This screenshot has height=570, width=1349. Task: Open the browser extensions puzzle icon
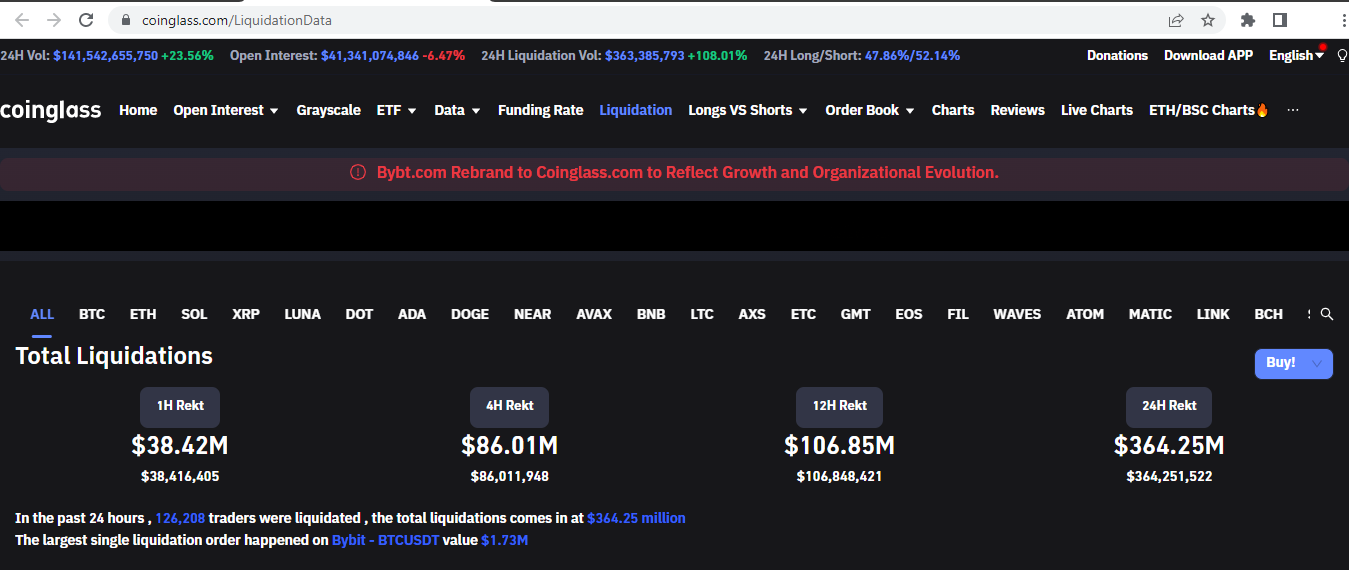tap(1247, 20)
